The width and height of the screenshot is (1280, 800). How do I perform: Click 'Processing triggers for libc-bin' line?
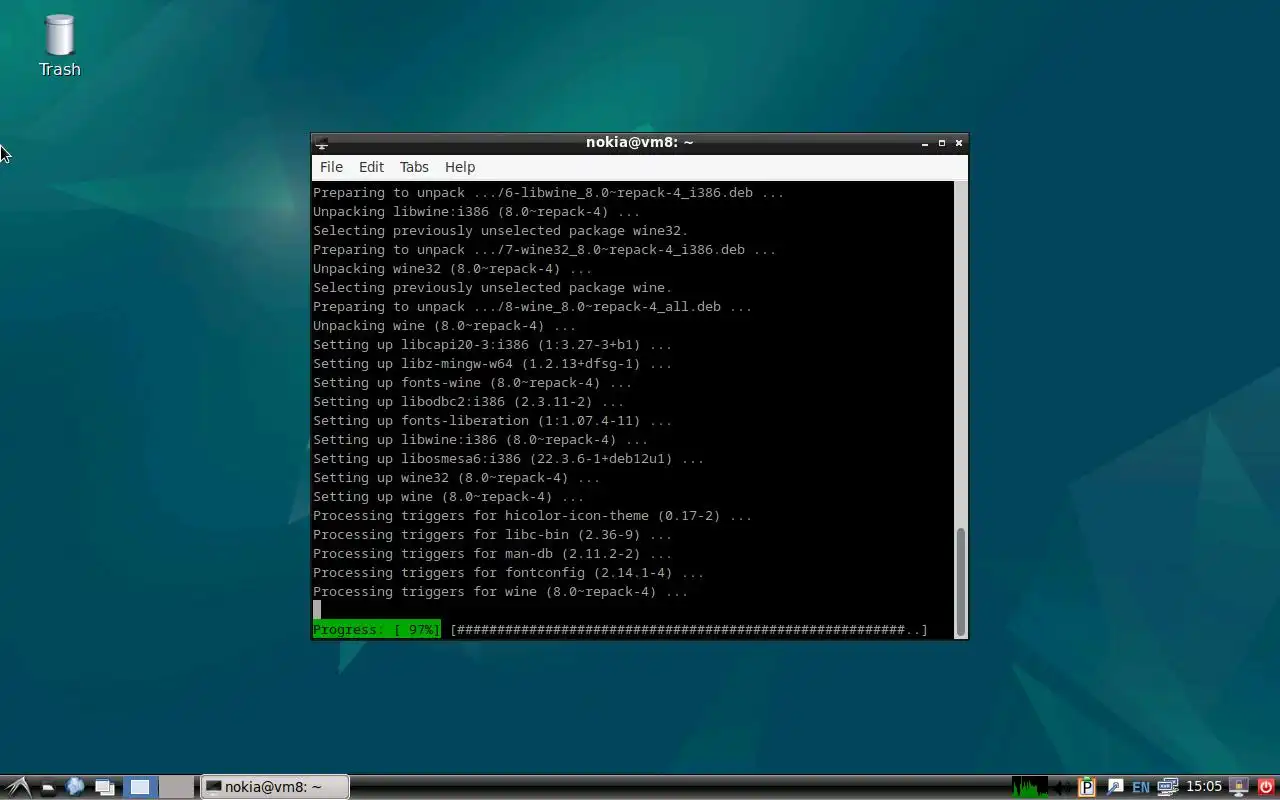click(493, 535)
